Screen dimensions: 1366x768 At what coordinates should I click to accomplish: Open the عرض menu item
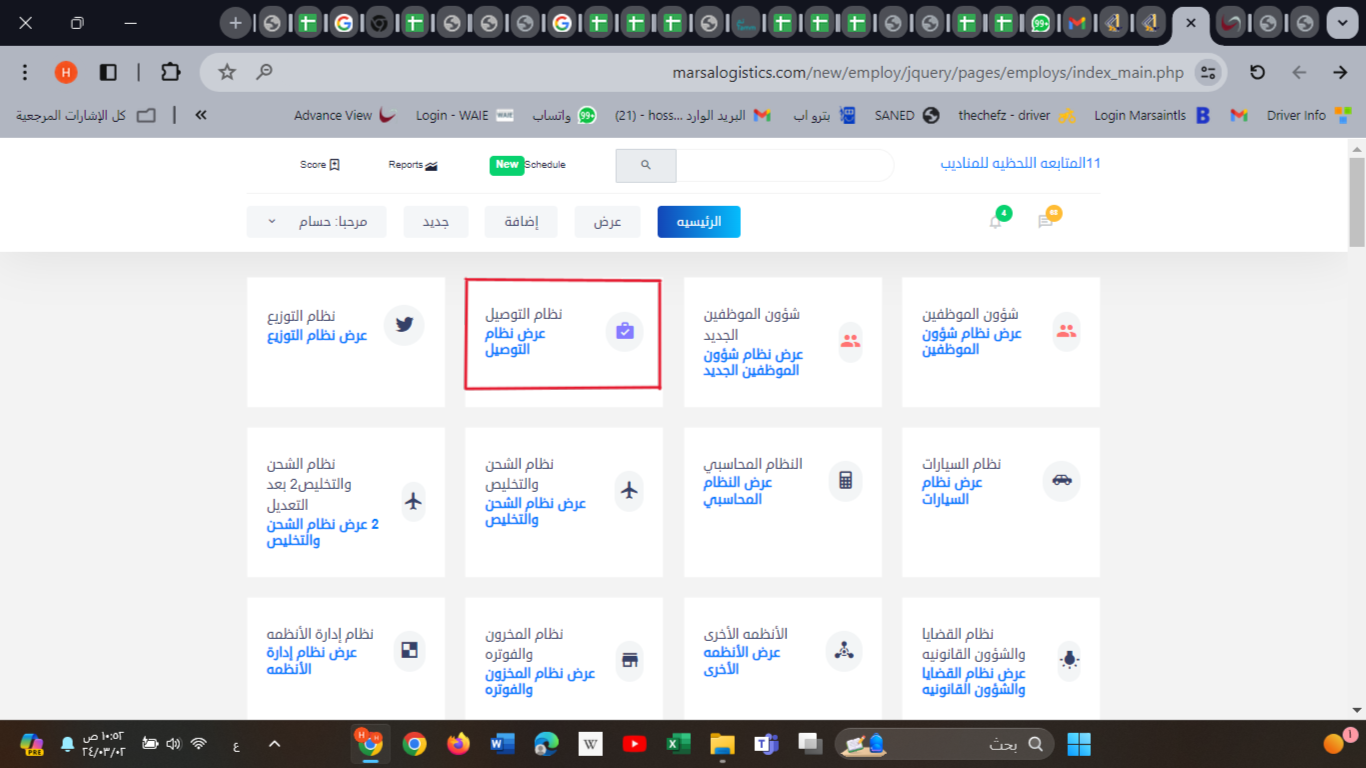(607, 222)
